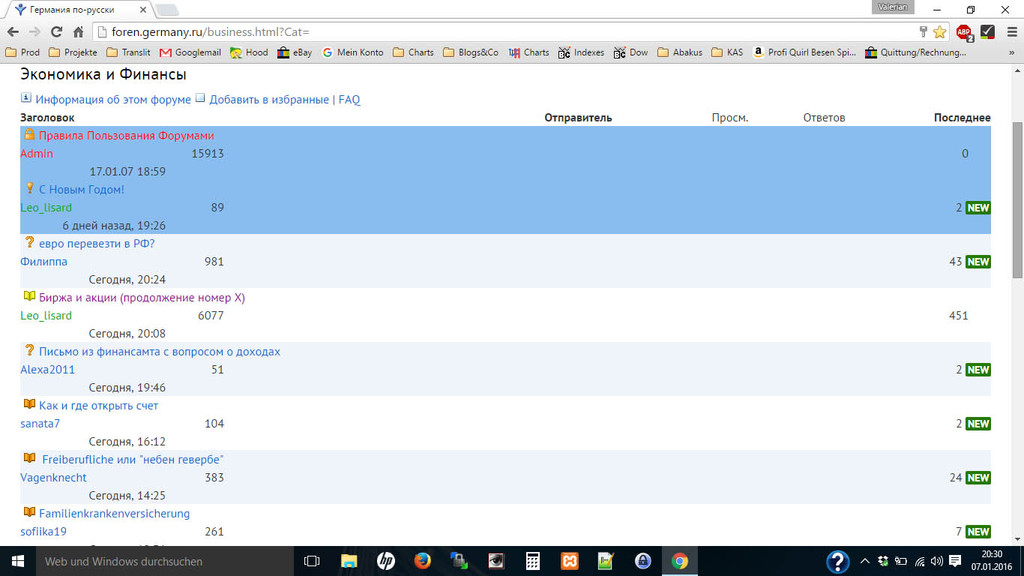
Task: Click the volume icon in the system tray
Action: pyautogui.click(x=937, y=561)
